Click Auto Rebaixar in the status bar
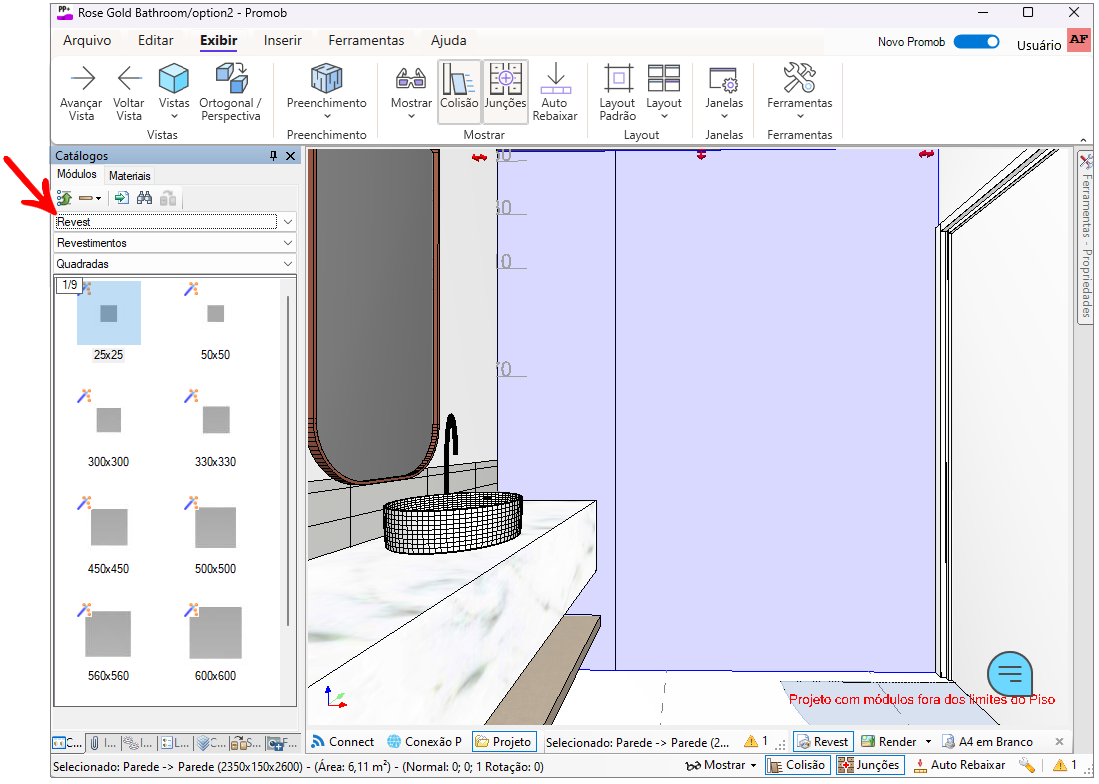This screenshot has width=1099, height=784. tap(959, 766)
